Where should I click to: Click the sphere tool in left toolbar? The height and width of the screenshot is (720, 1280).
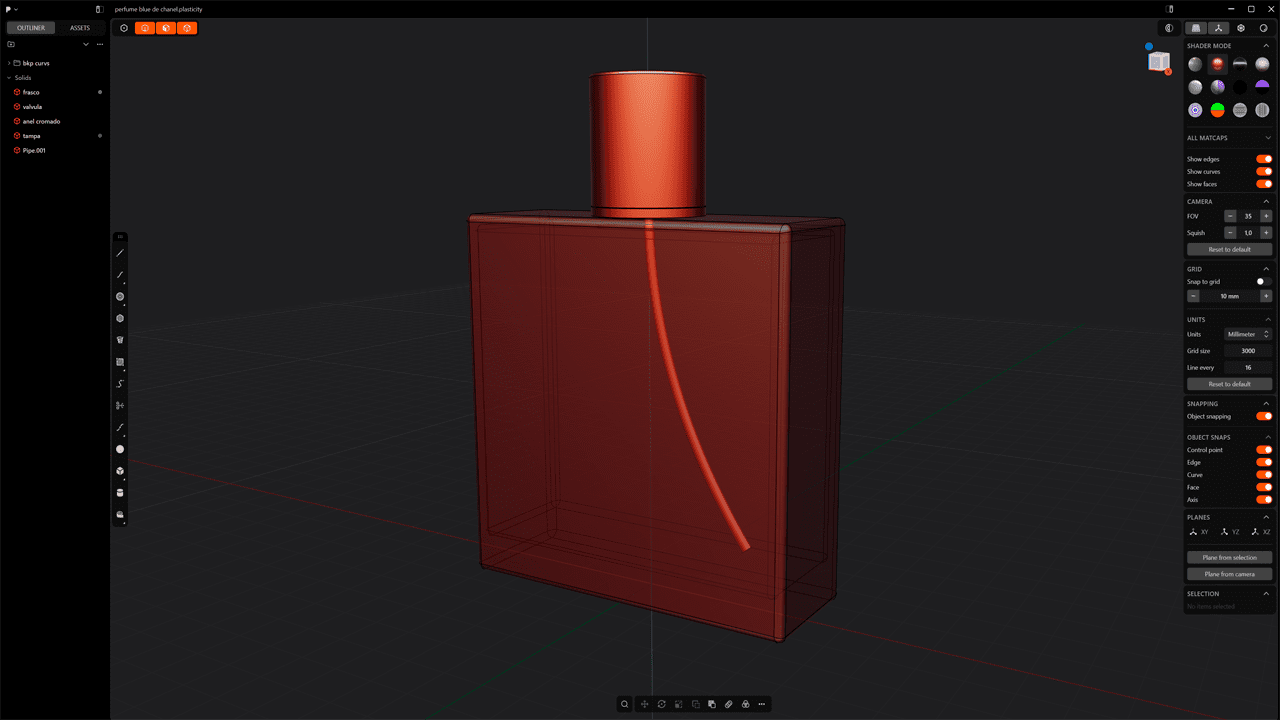tap(120, 449)
